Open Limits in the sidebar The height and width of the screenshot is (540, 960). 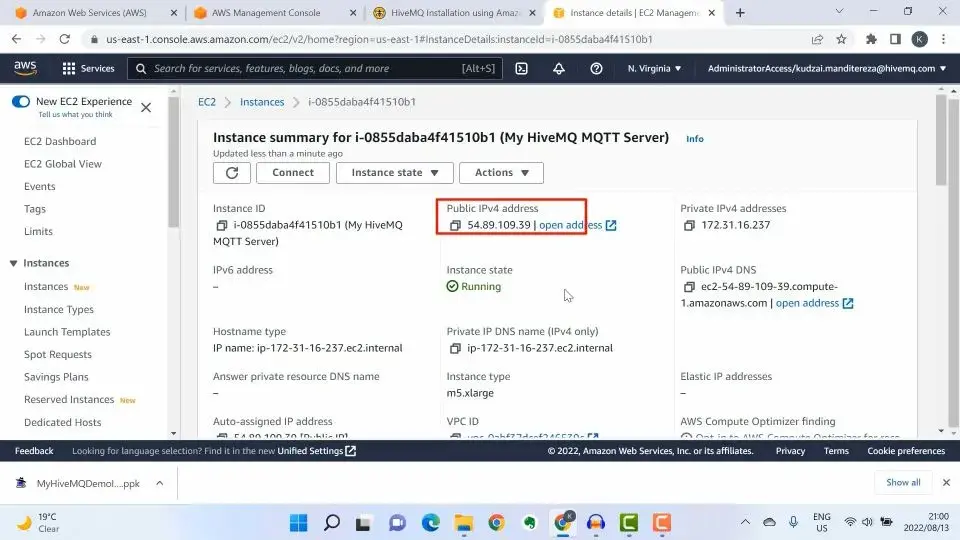pos(39,231)
